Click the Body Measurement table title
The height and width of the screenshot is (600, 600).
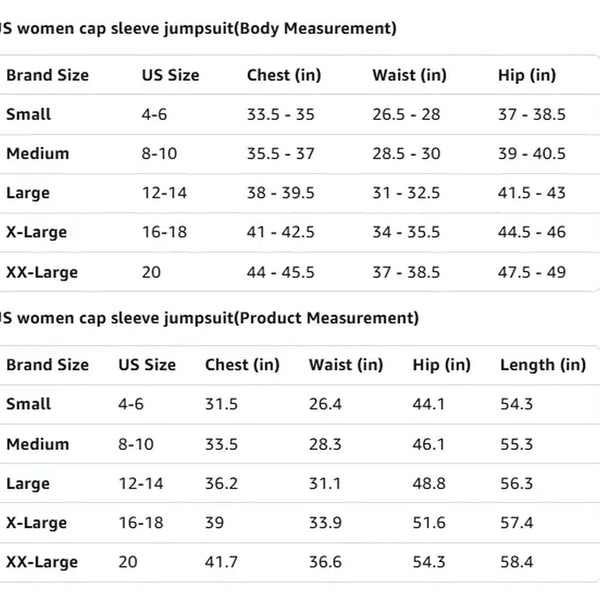click(x=198, y=28)
